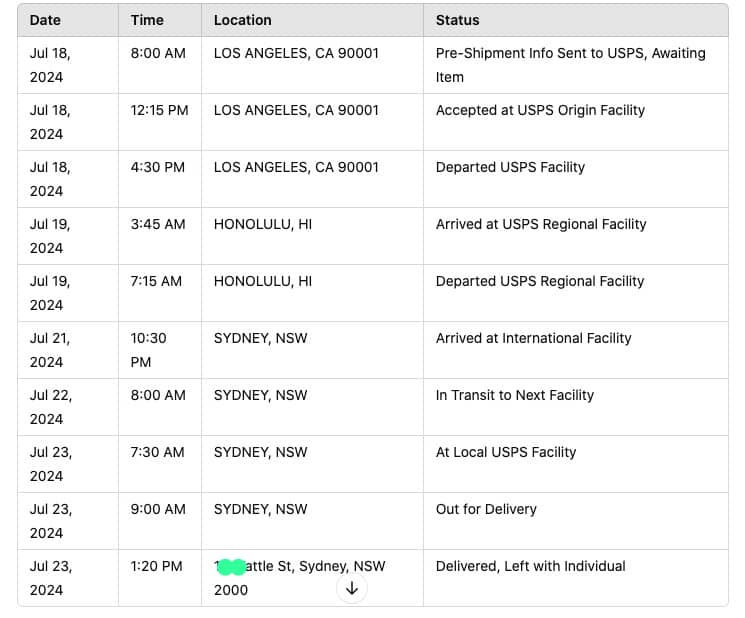Click the Location column header
Screen dimensions: 745x618
[x=242, y=20]
